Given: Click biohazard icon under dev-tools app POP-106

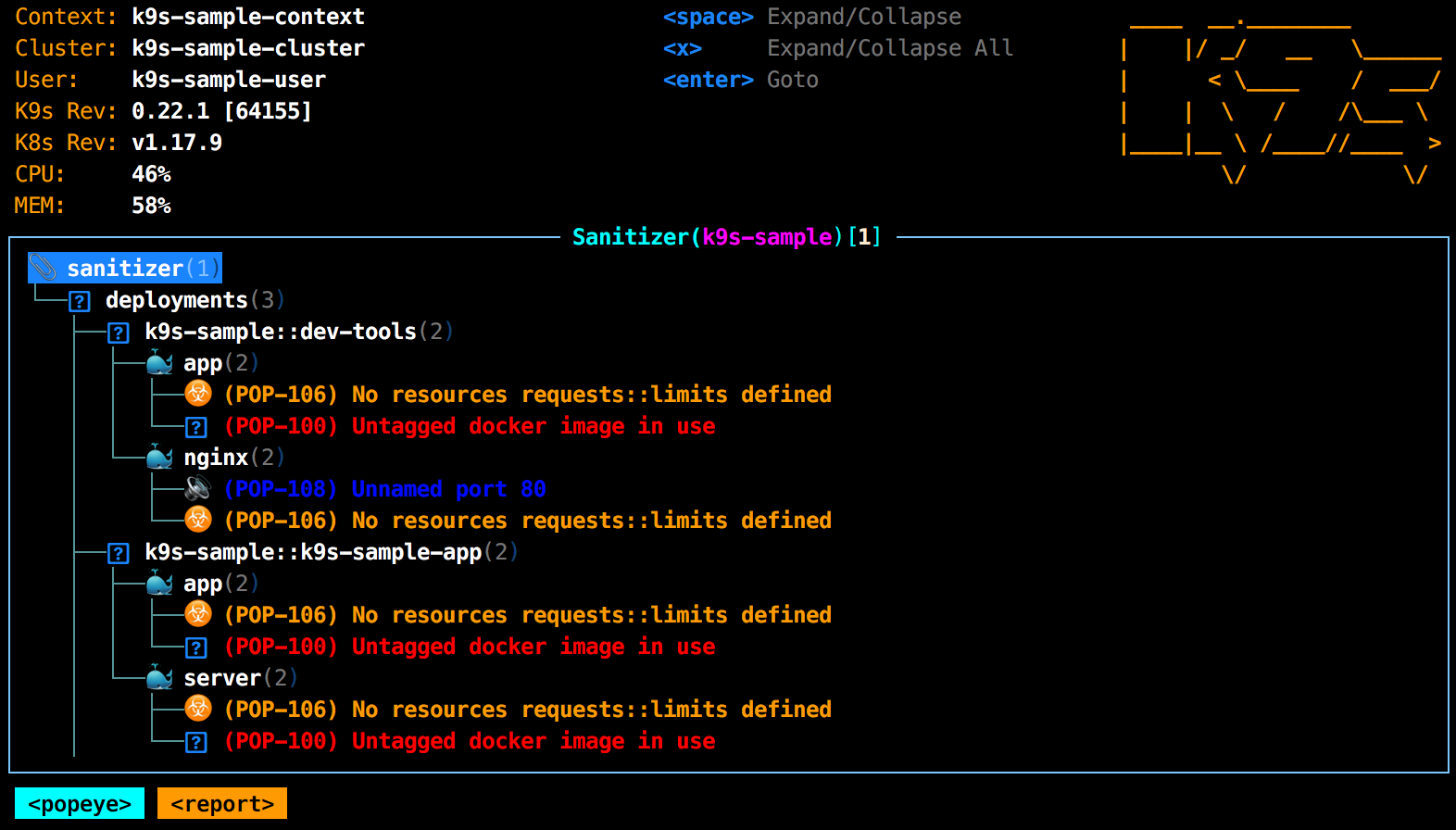Looking at the screenshot, I should point(198,394).
